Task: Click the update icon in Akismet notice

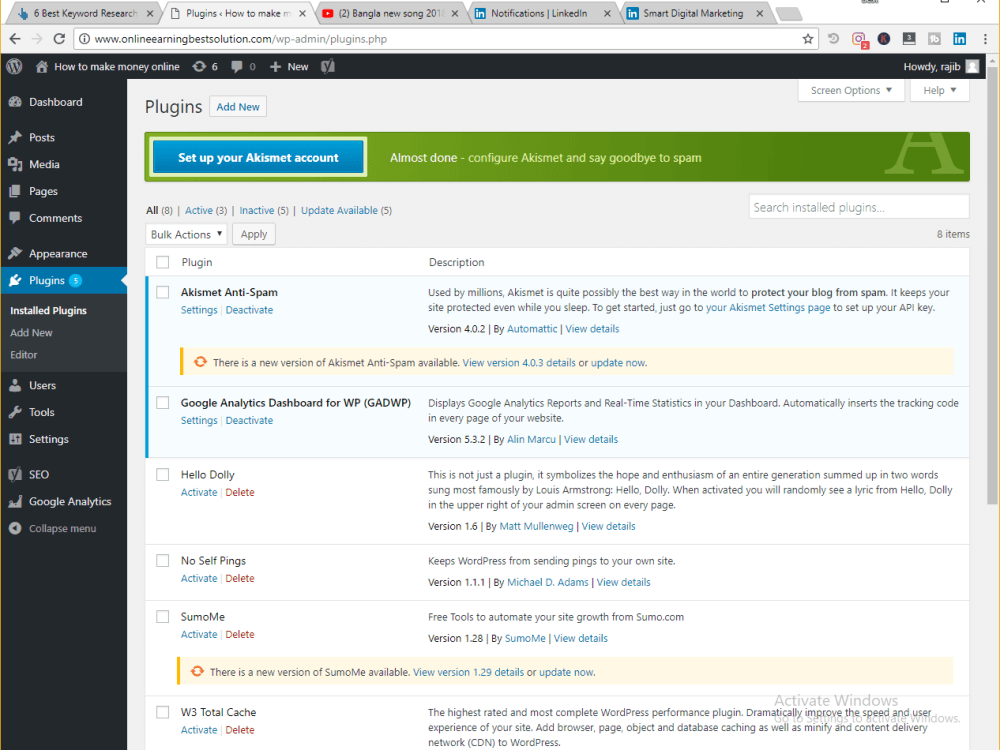Action: [200, 362]
